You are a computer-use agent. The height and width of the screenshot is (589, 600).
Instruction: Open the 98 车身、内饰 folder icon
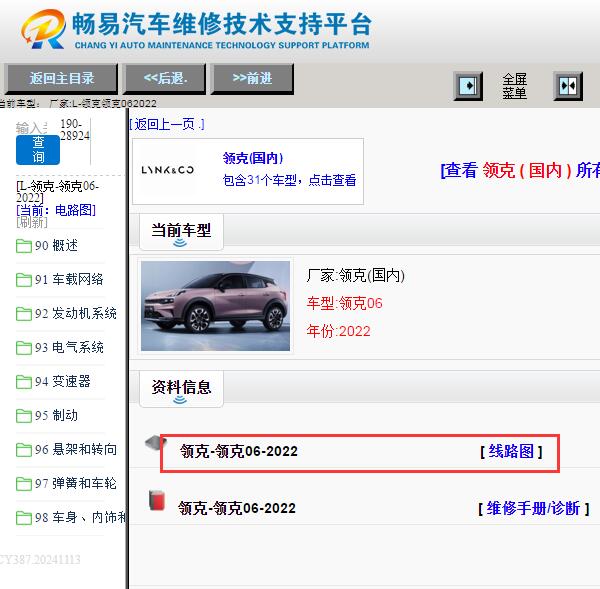[24, 518]
